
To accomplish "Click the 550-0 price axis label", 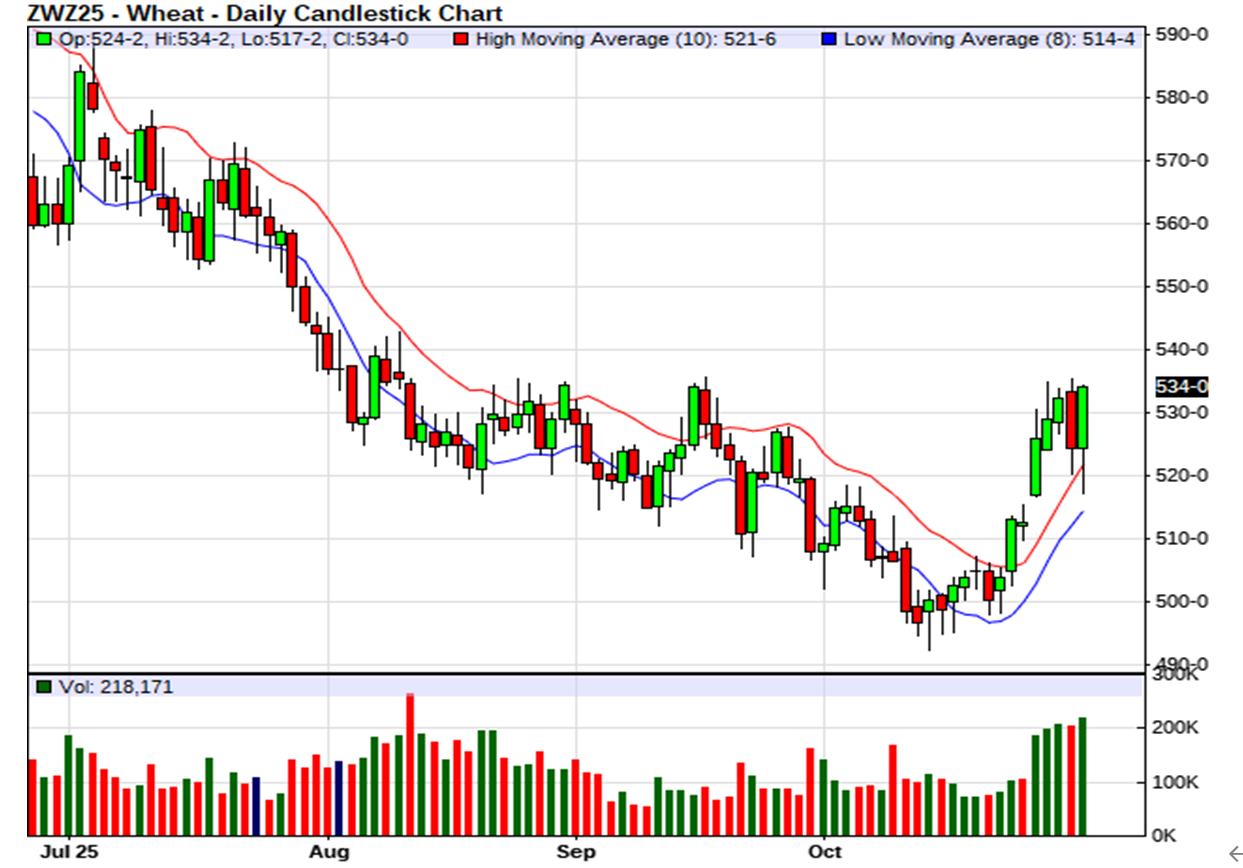I will click(1182, 287).
